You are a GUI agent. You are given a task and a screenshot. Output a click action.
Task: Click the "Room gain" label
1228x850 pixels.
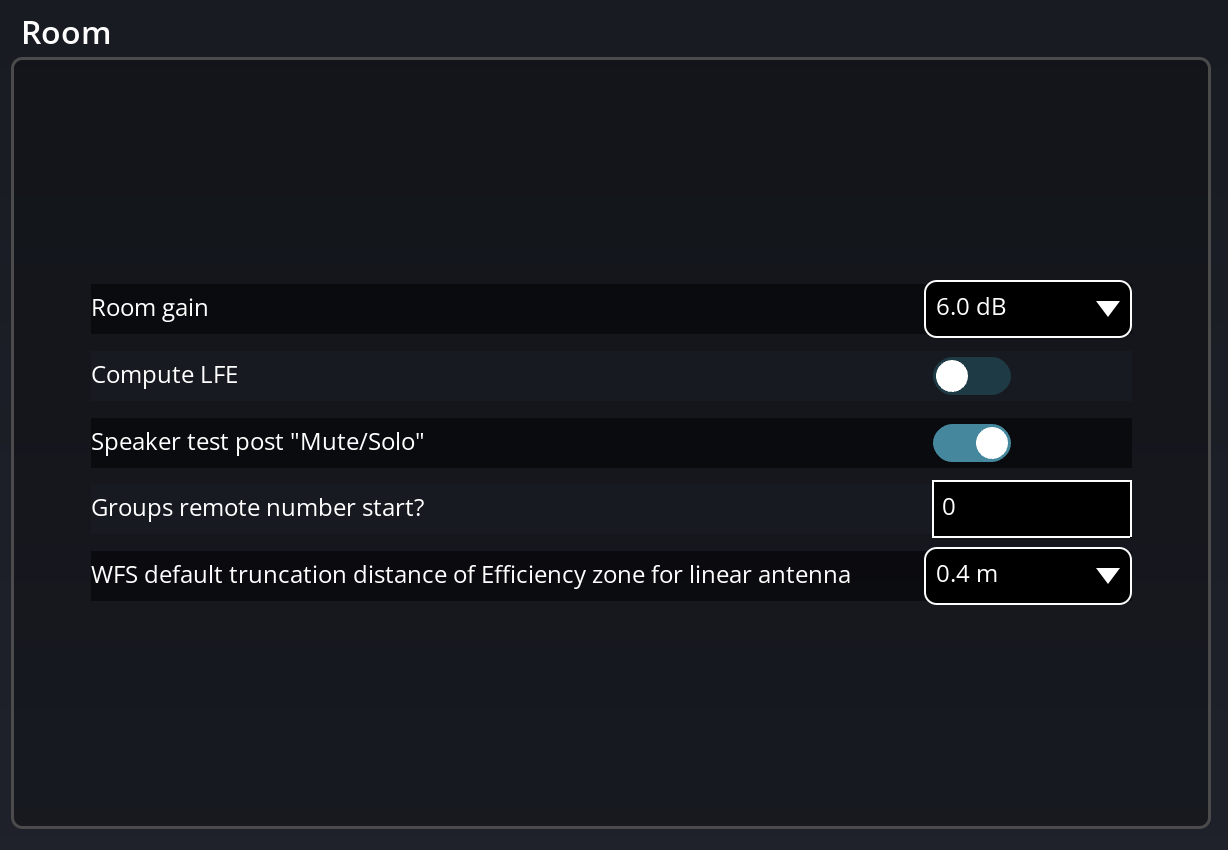click(x=150, y=308)
